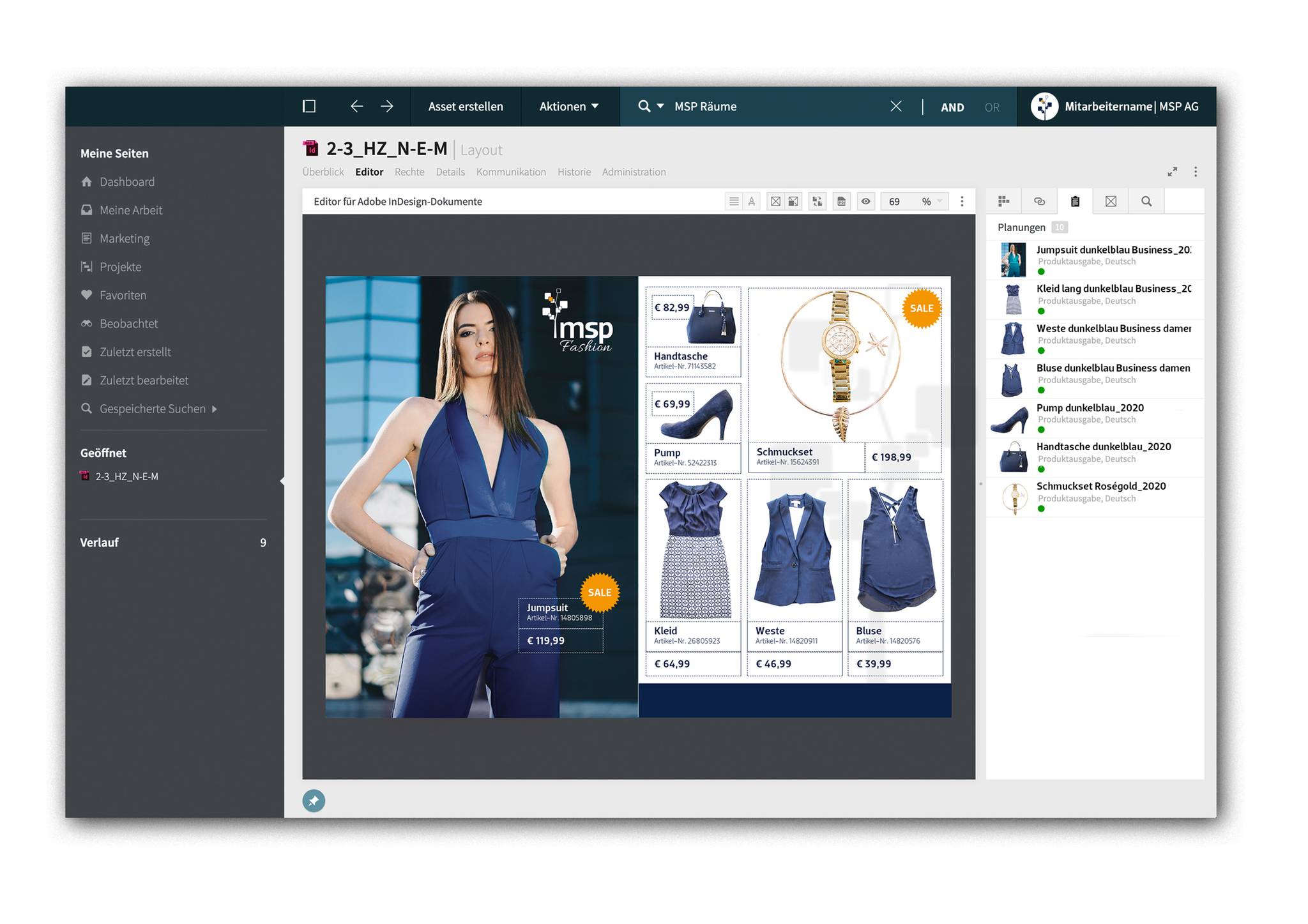The image size is (1308, 924).
Task: Open the zoom percentage dropdown
Action: click(x=939, y=202)
